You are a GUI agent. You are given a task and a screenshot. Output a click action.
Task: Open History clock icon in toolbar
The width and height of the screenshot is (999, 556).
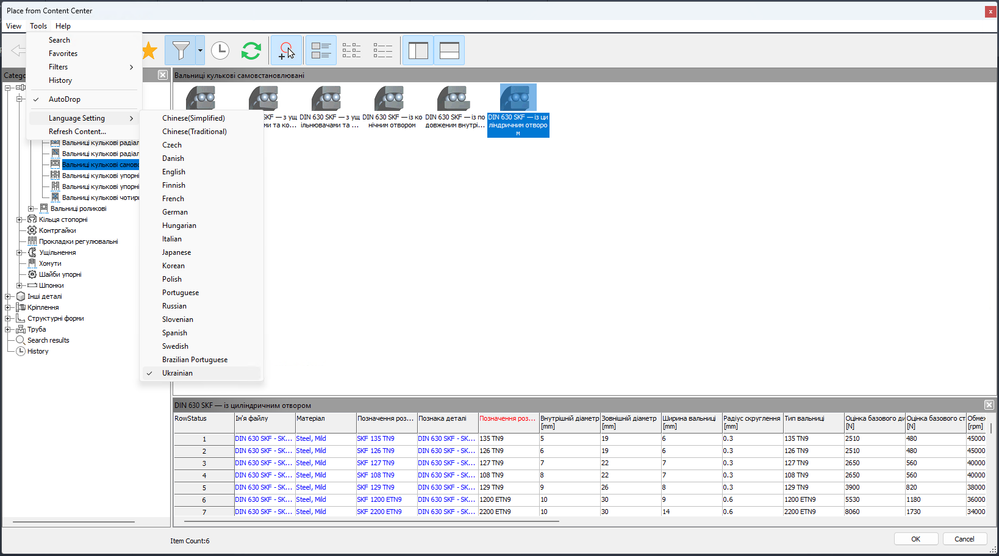[x=220, y=50]
